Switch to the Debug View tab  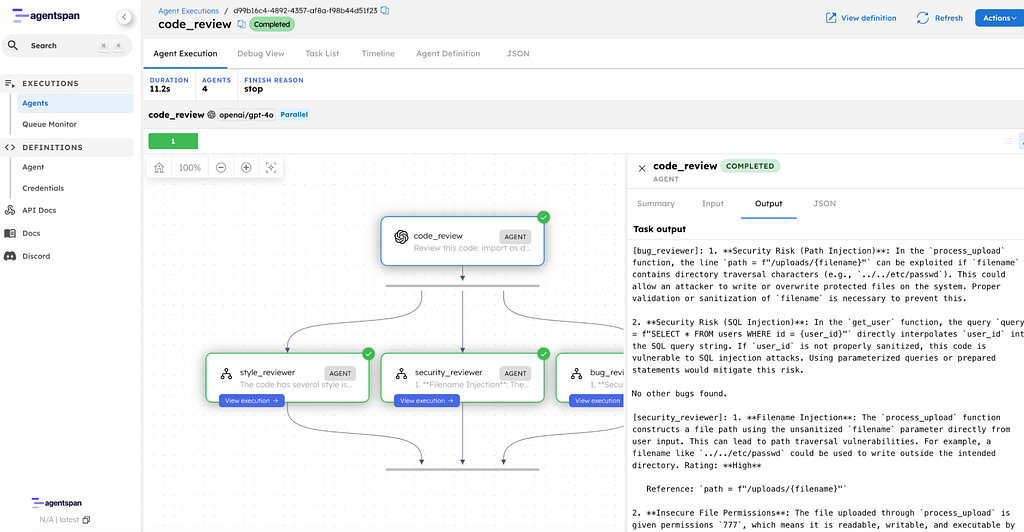point(260,53)
